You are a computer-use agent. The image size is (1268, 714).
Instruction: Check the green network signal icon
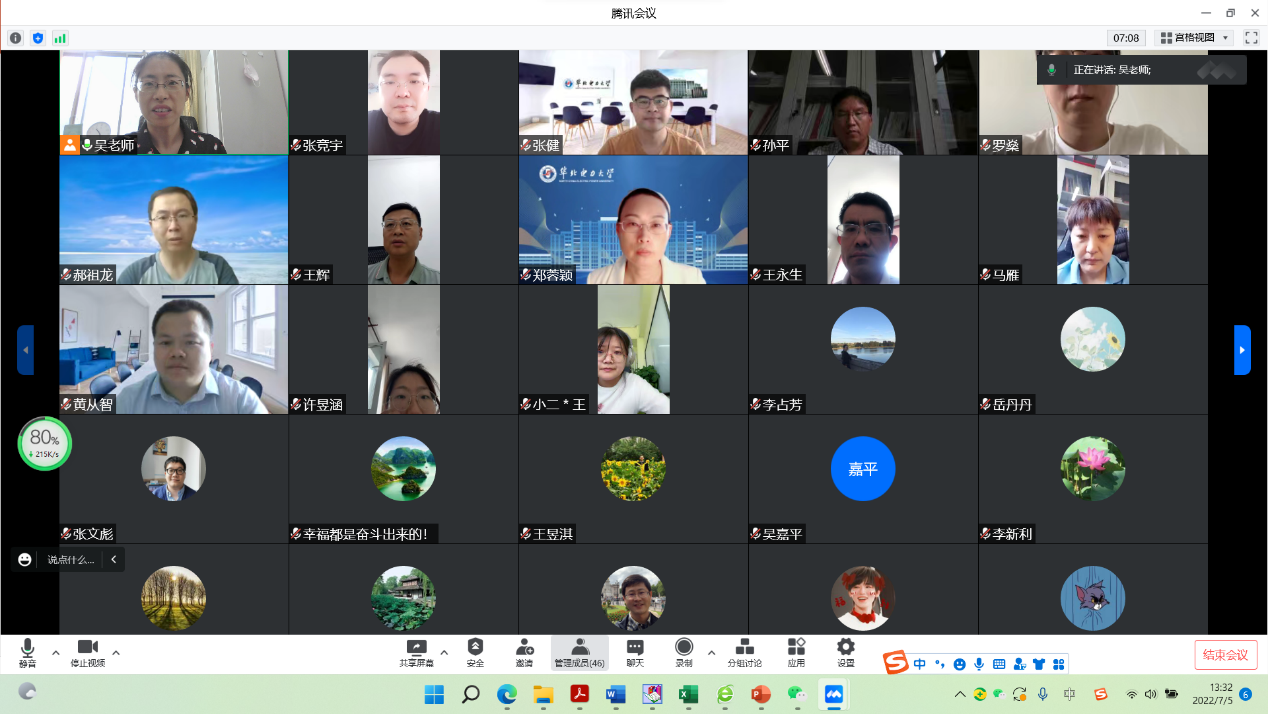60,38
